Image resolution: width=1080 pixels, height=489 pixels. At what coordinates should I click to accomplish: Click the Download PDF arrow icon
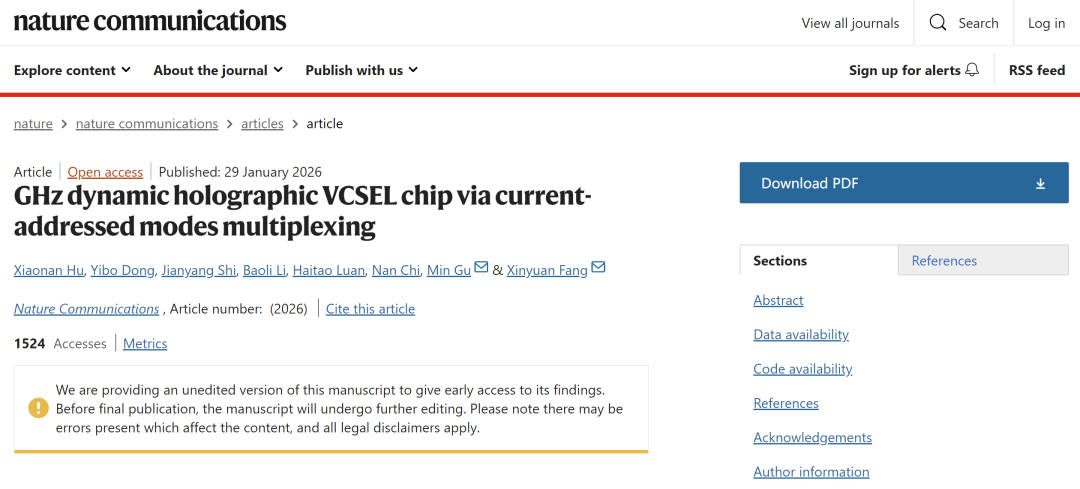click(1040, 184)
